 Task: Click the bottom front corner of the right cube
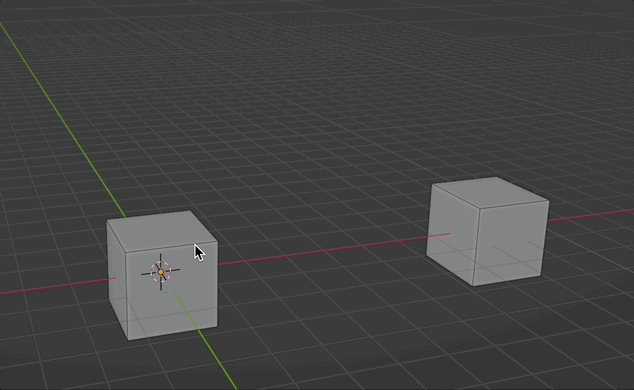[x=473, y=286]
